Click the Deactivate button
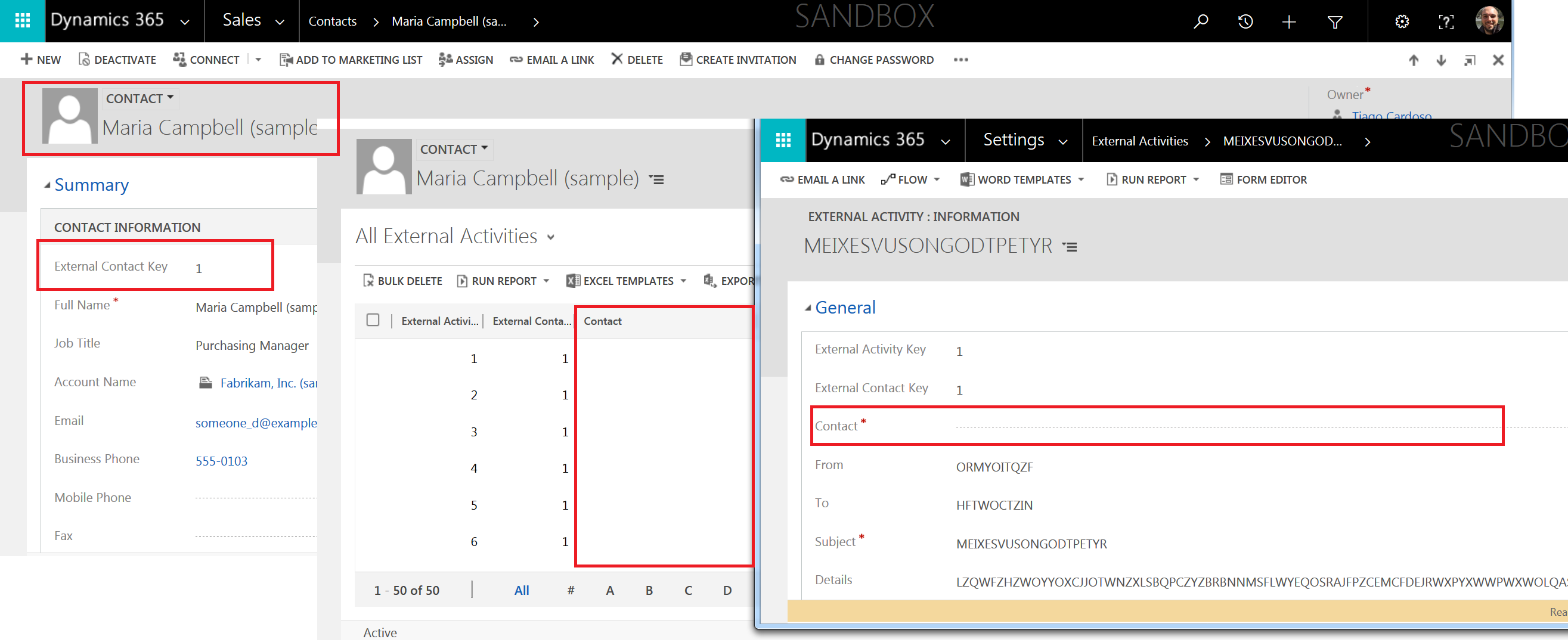The image size is (1568, 642). [x=117, y=60]
